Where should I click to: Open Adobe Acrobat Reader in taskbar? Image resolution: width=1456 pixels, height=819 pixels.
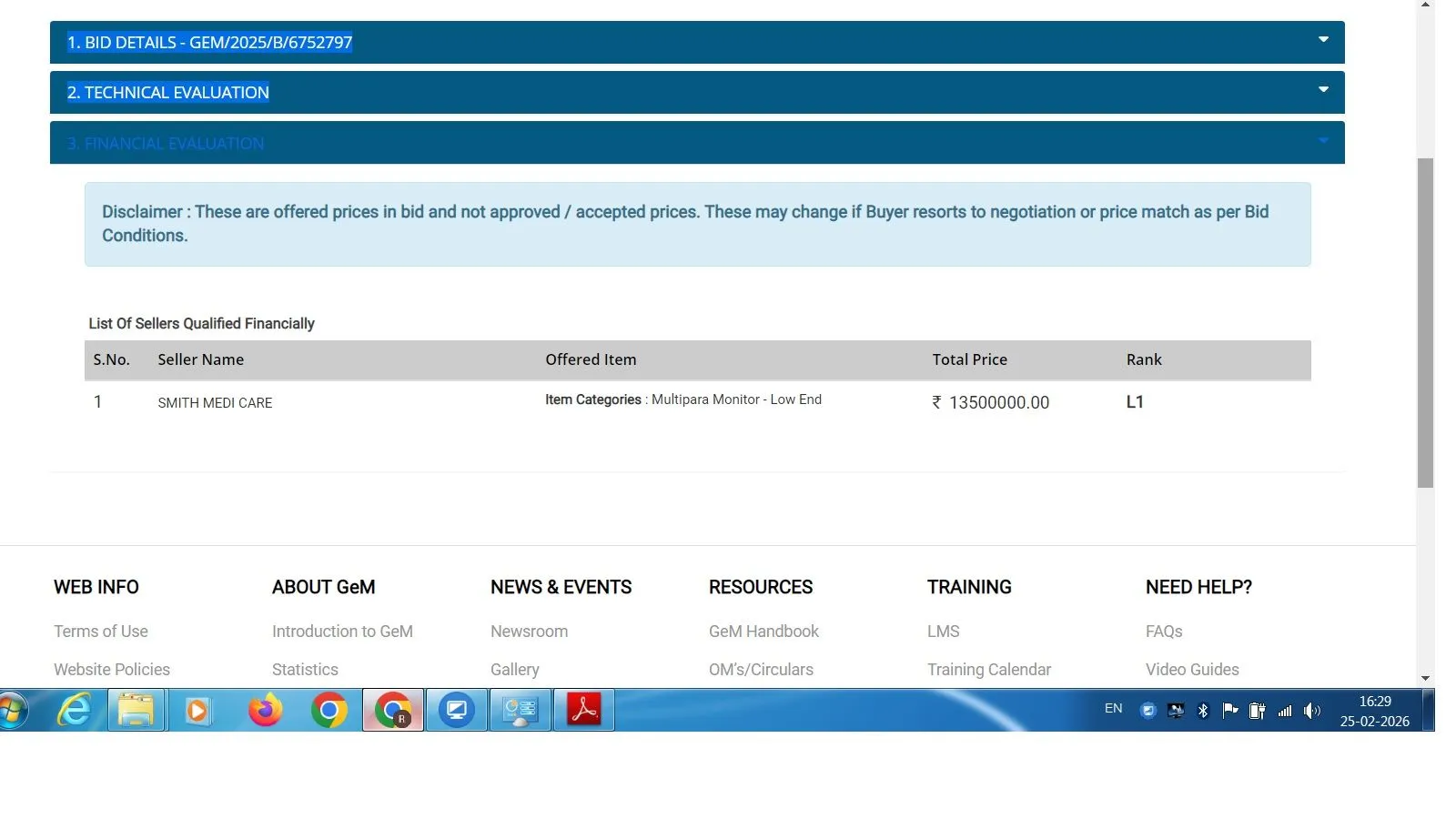[584, 710]
